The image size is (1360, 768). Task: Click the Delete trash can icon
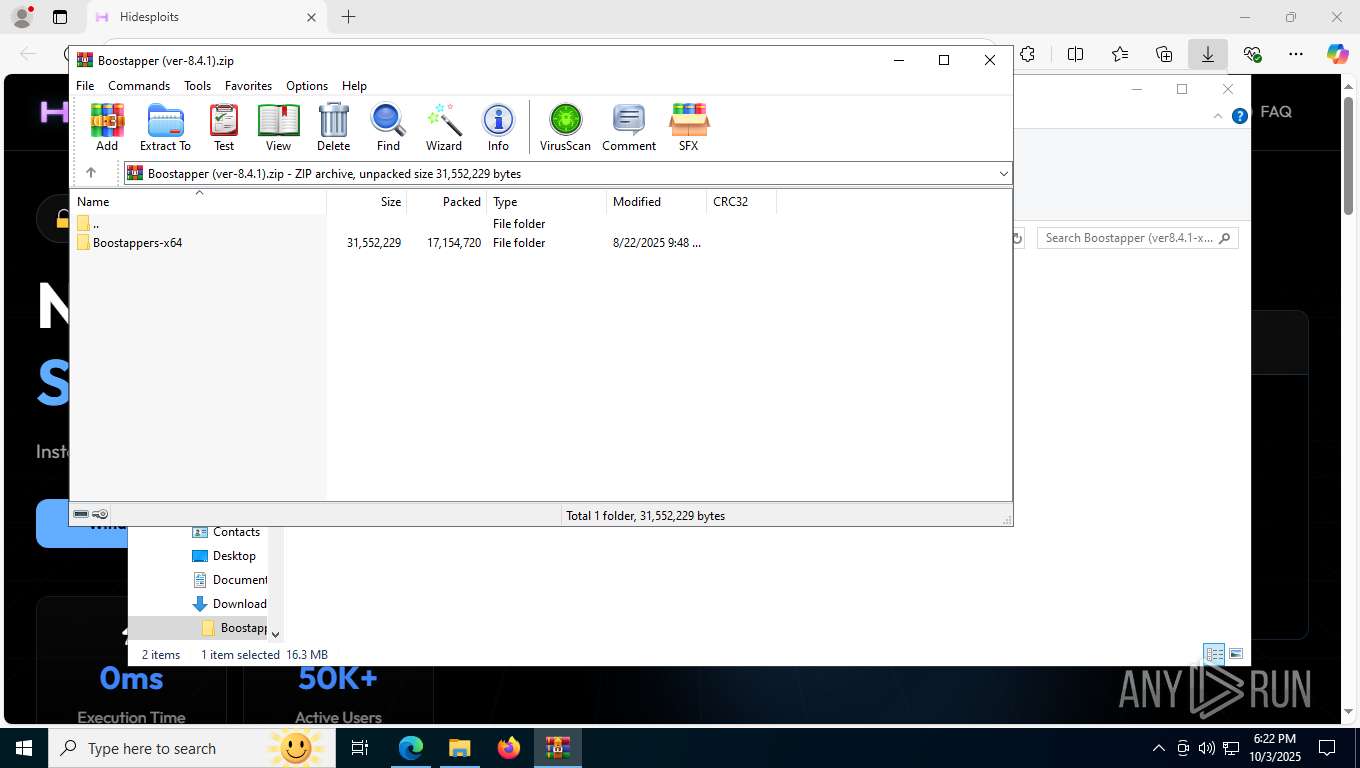tap(333, 127)
